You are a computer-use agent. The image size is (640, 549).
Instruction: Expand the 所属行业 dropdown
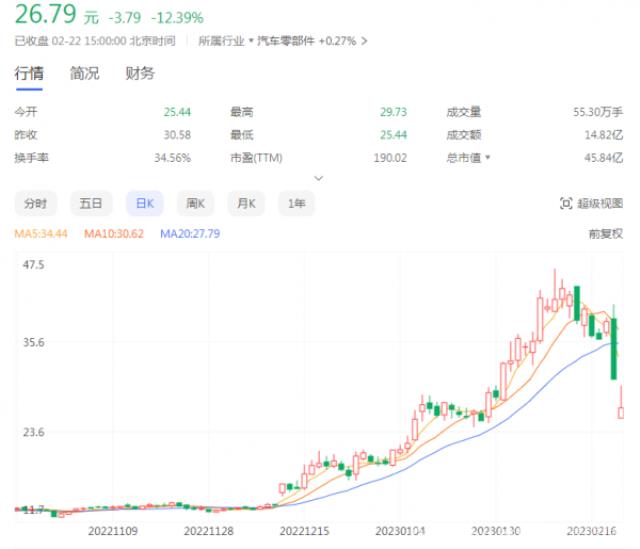click(x=249, y=41)
